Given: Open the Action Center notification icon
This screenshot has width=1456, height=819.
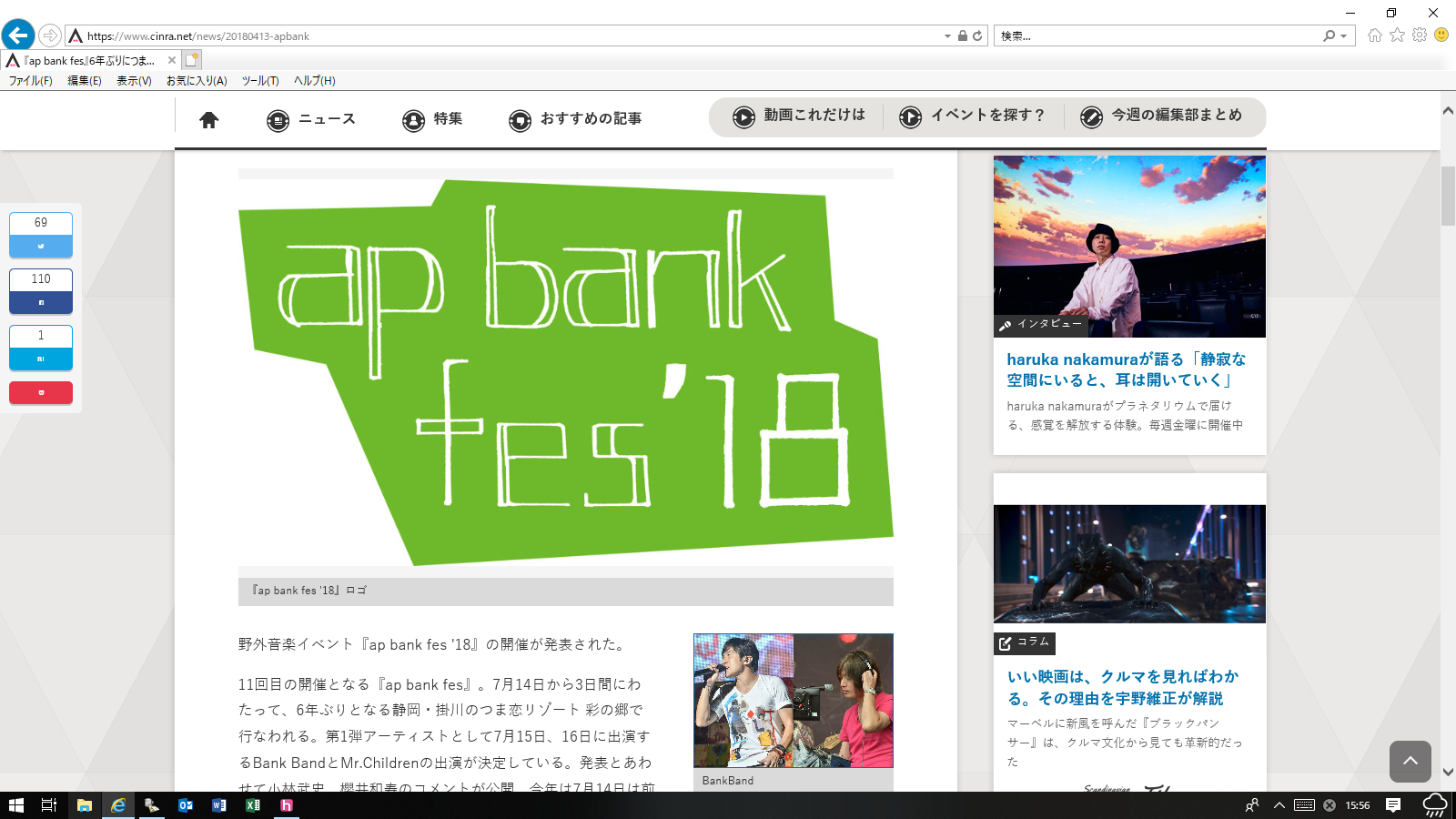Looking at the screenshot, I should click(x=1393, y=805).
